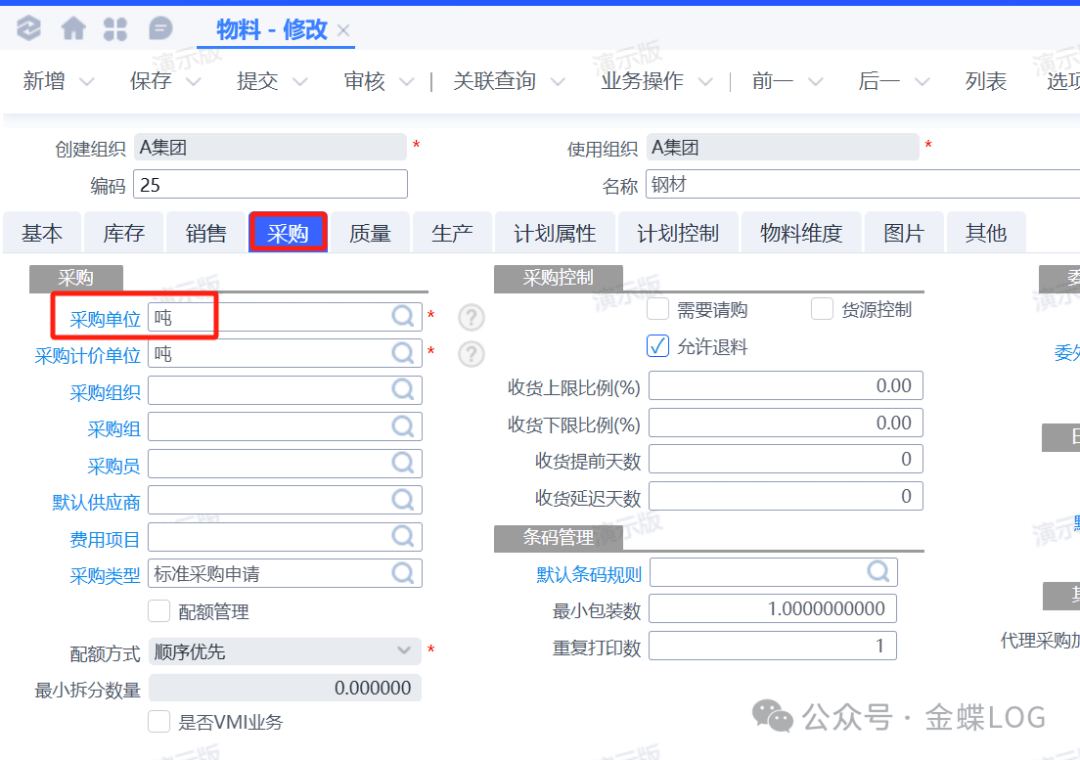
Task: Expand the 保存 dropdown arrow
Action: point(193,82)
